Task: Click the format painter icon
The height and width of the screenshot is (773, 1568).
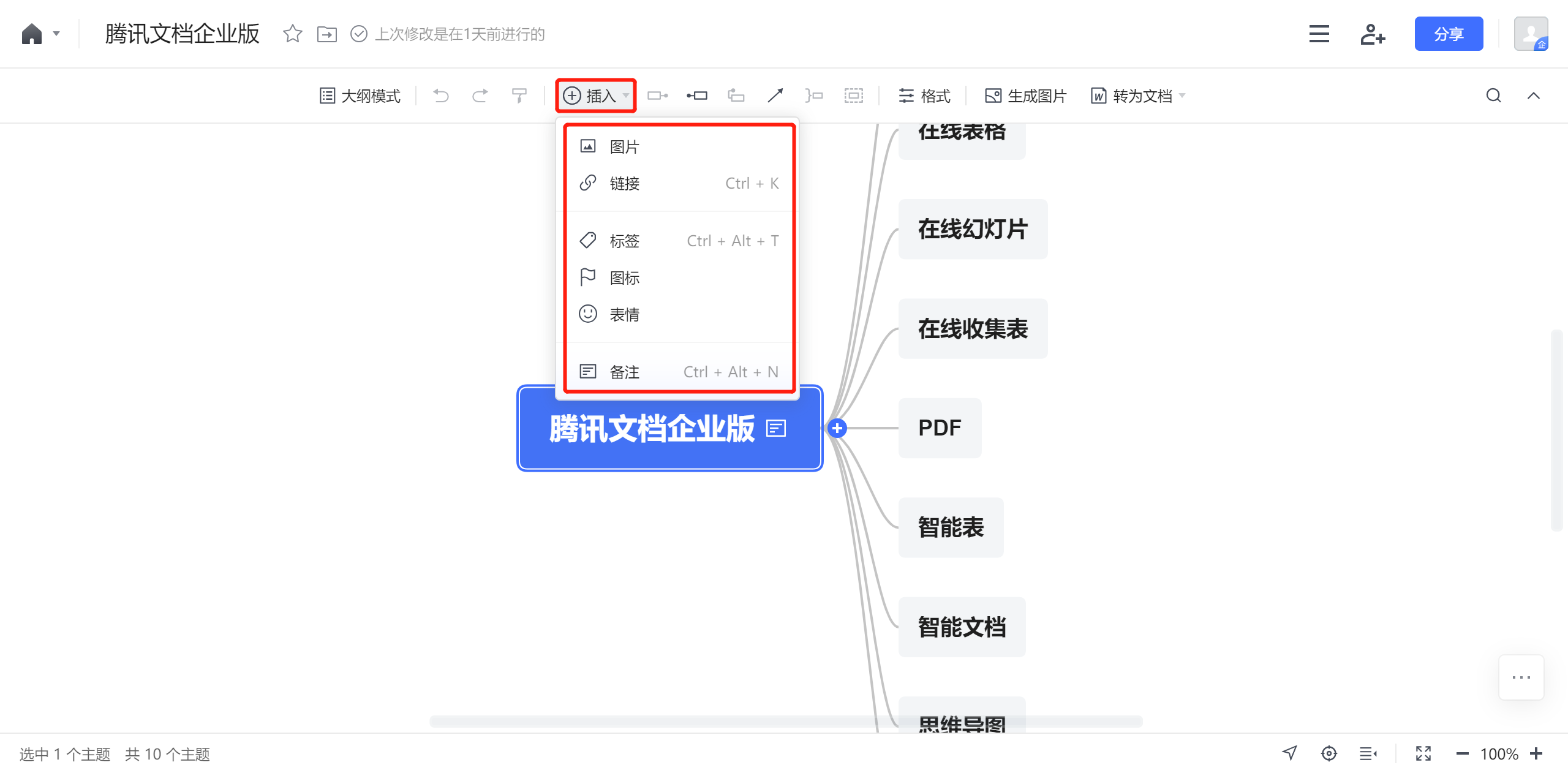Action: coord(519,96)
